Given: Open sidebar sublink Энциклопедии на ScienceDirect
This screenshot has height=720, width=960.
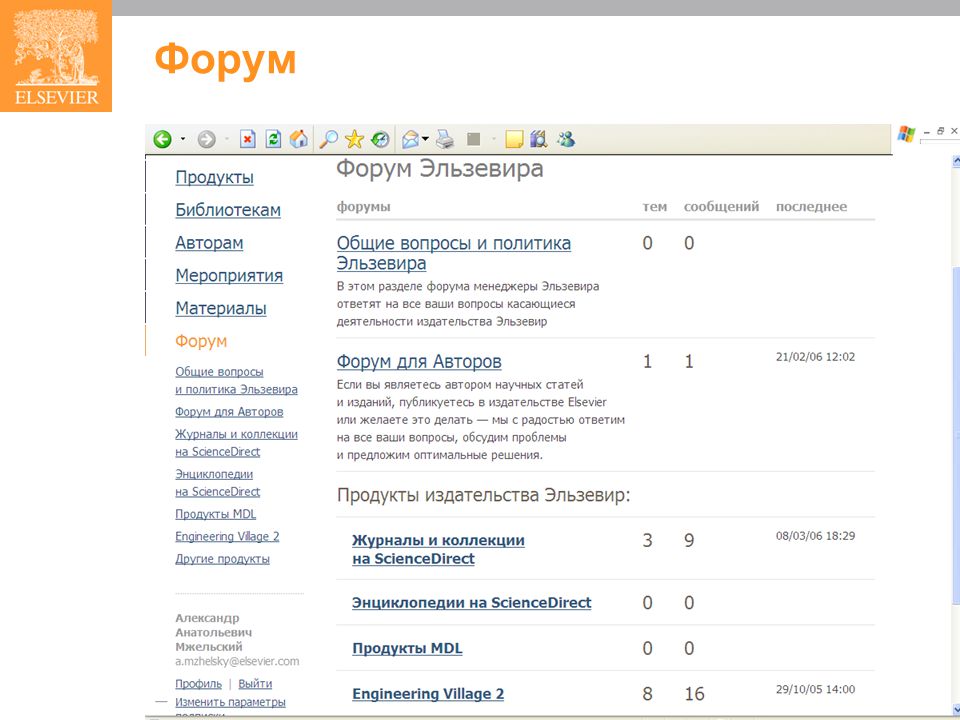Looking at the screenshot, I should 217,482.
